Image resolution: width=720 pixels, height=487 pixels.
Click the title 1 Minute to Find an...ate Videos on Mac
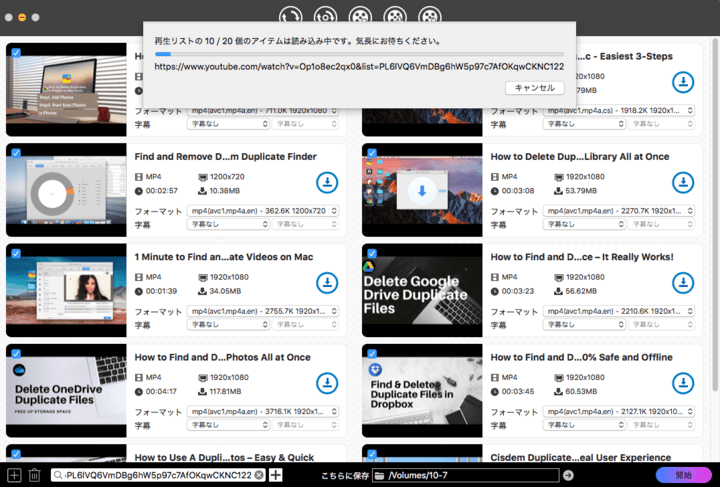click(x=224, y=257)
